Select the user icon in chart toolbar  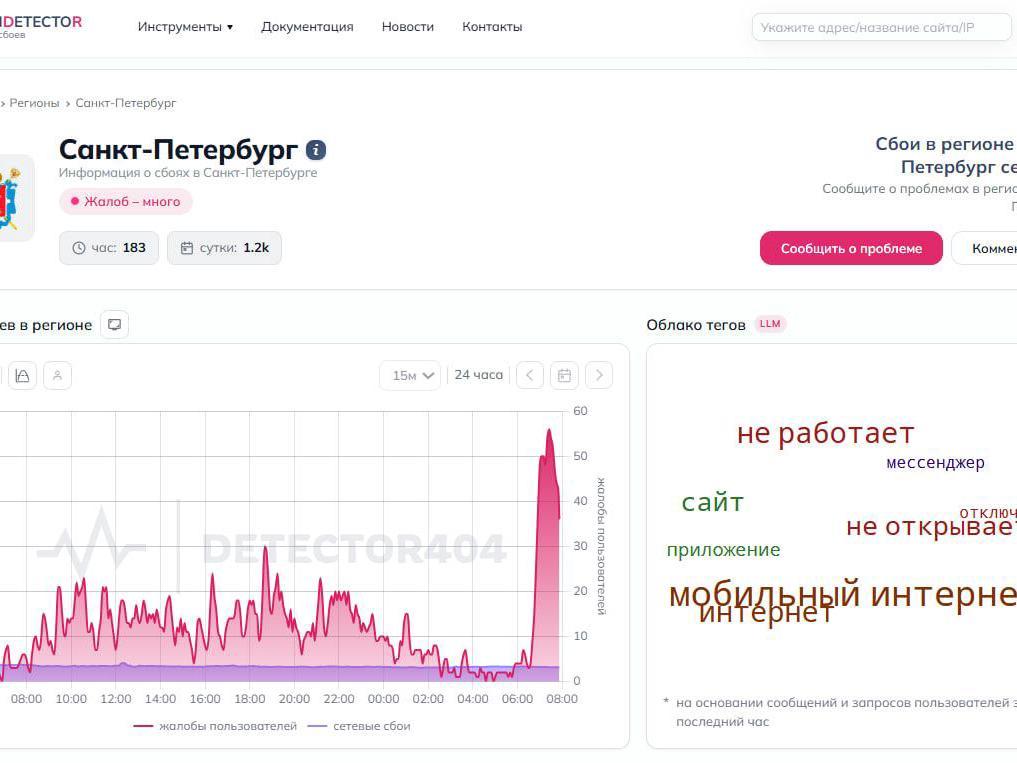[58, 376]
